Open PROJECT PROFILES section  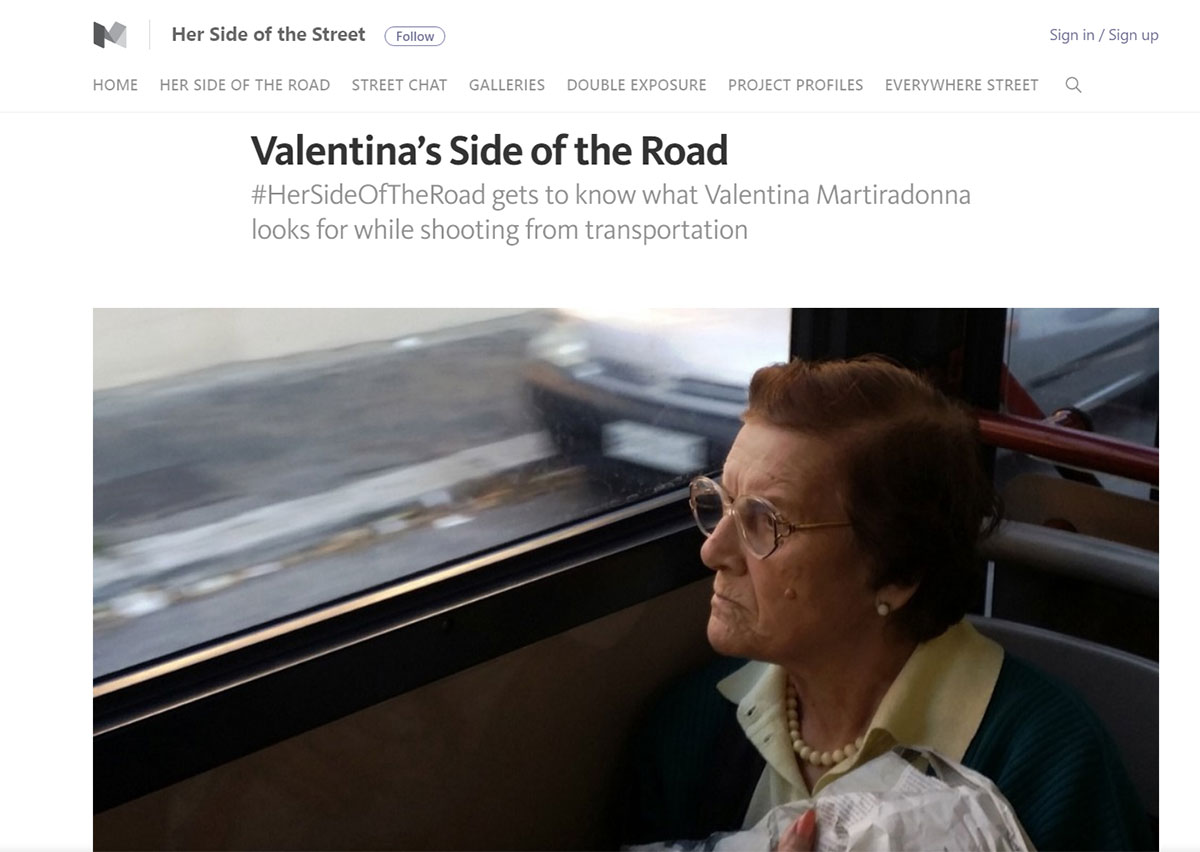tap(795, 85)
